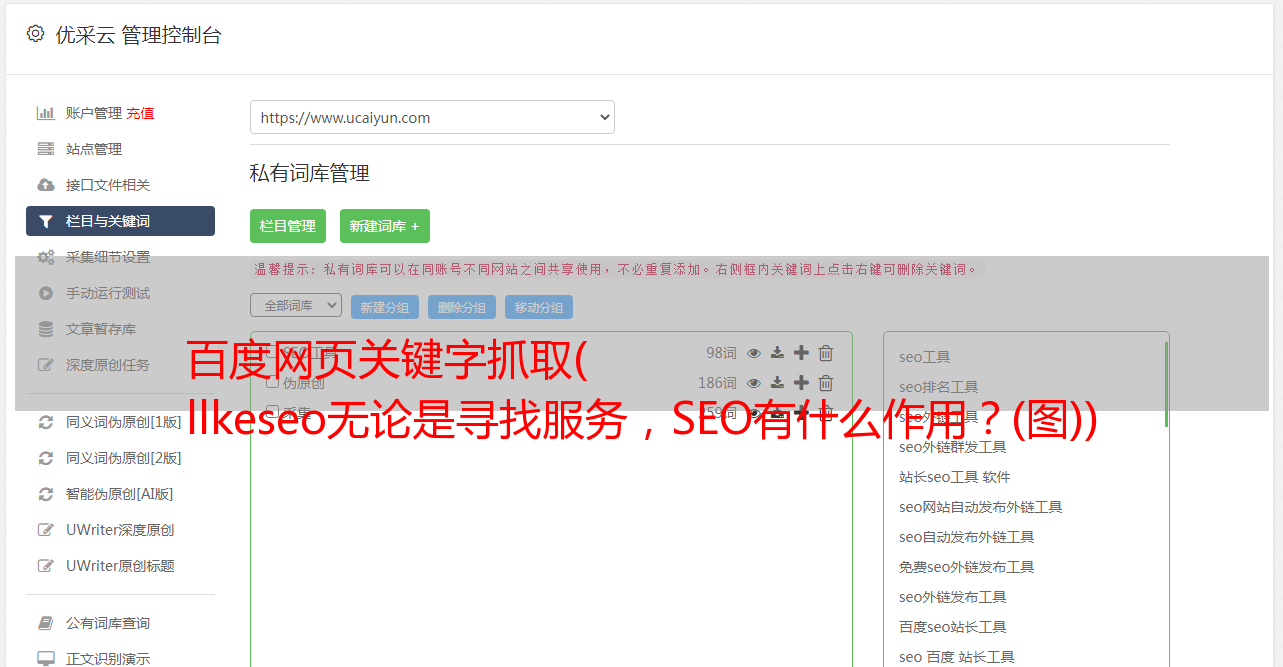Viewport: 1283px width, 667px height.
Task: Open 深度原创任务 sidebar item
Action: coord(108,365)
